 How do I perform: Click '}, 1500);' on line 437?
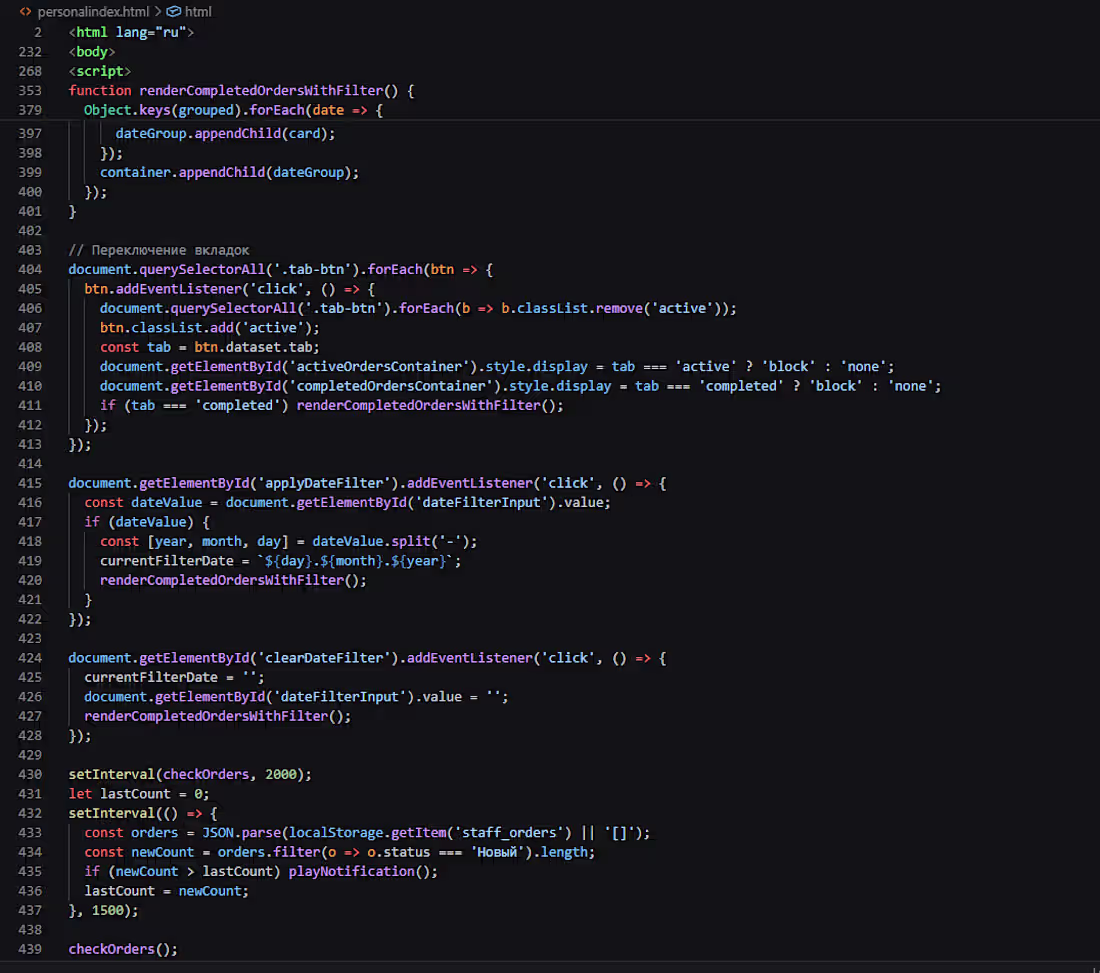coord(103,911)
